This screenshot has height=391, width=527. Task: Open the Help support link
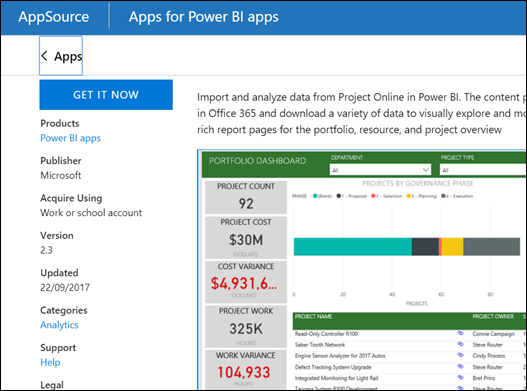[50, 362]
